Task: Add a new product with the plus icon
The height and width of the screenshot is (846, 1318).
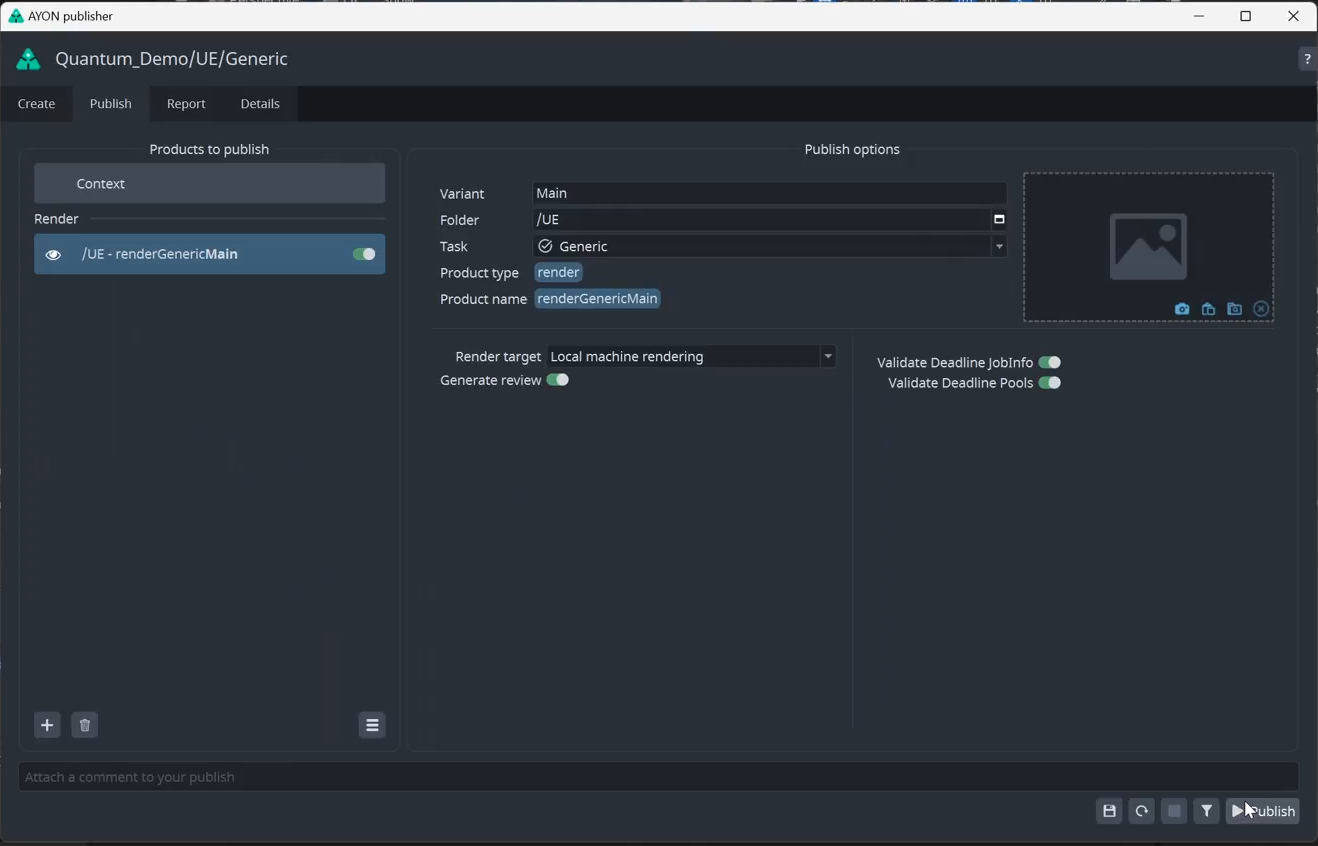Action: [x=47, y=725]
